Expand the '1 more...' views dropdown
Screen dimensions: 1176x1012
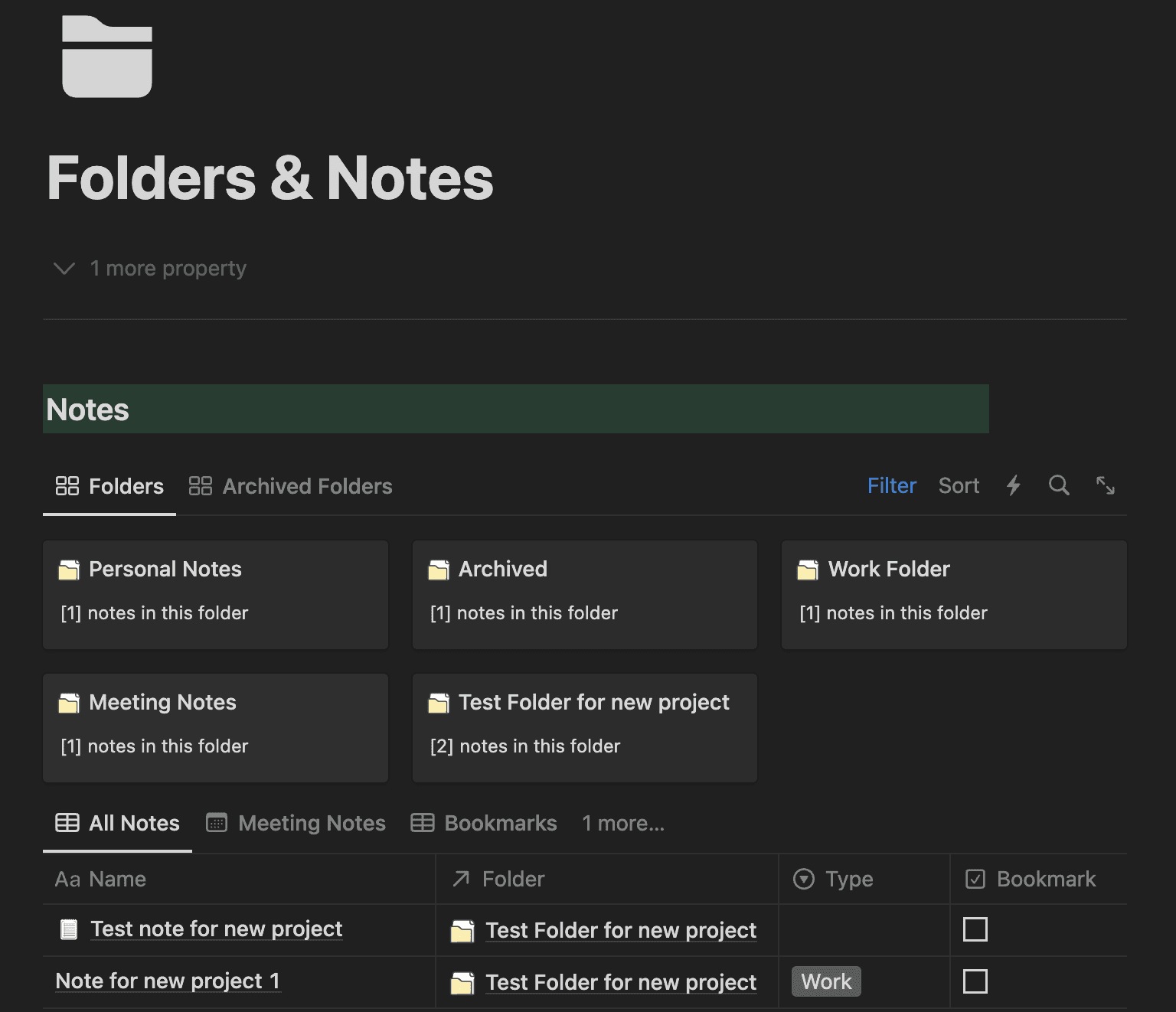point(623,823)
